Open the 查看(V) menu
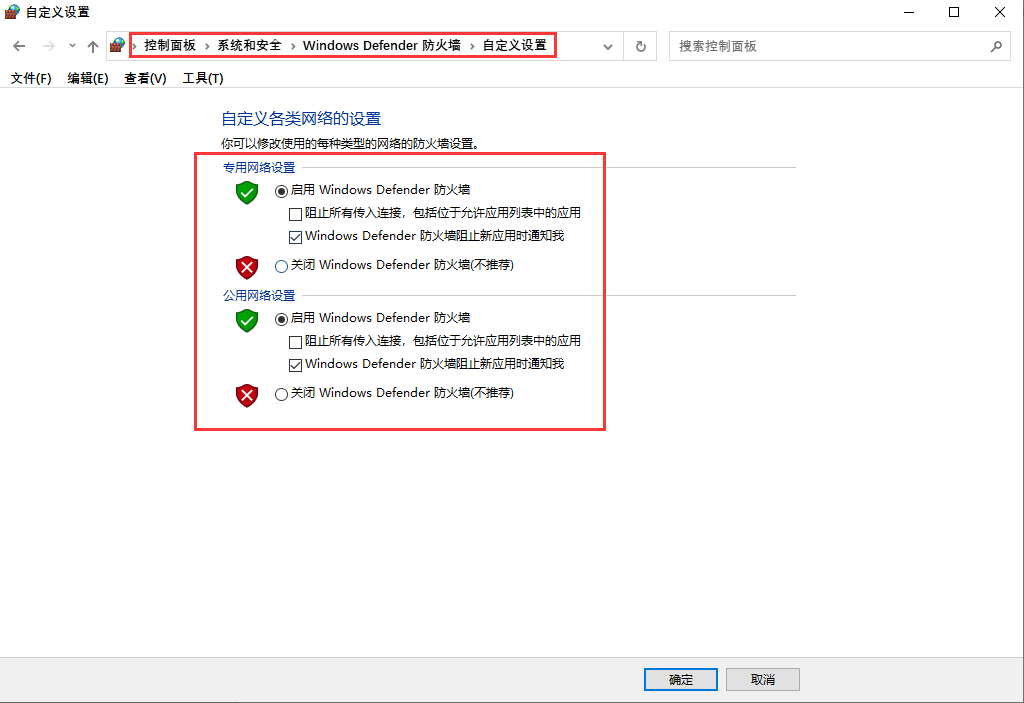Image resolution: width=1024 pixels, height=703 pixels. [x=144, y=77]
